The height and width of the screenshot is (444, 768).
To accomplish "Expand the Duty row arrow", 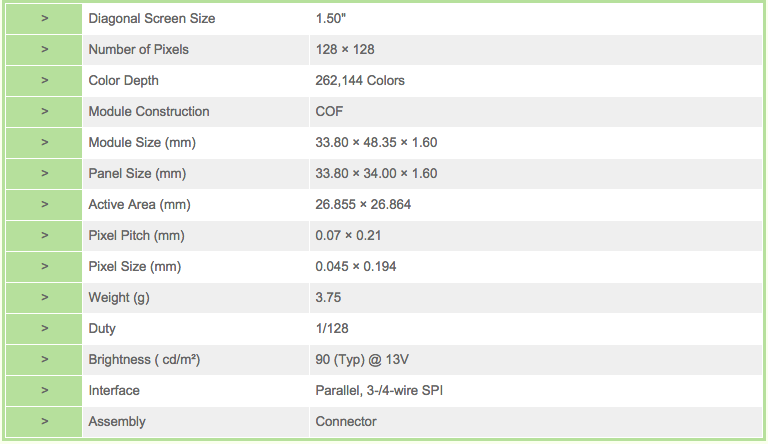I will pyautogui.click(x=45, y=328).
